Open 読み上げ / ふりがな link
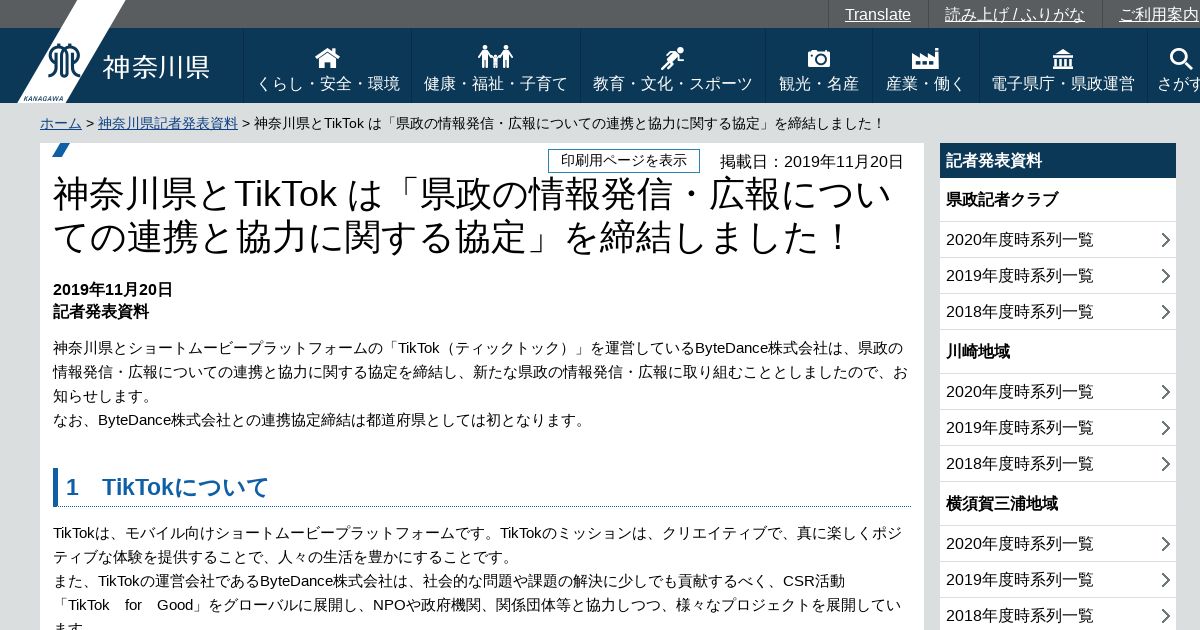 tap(1015, 14)
